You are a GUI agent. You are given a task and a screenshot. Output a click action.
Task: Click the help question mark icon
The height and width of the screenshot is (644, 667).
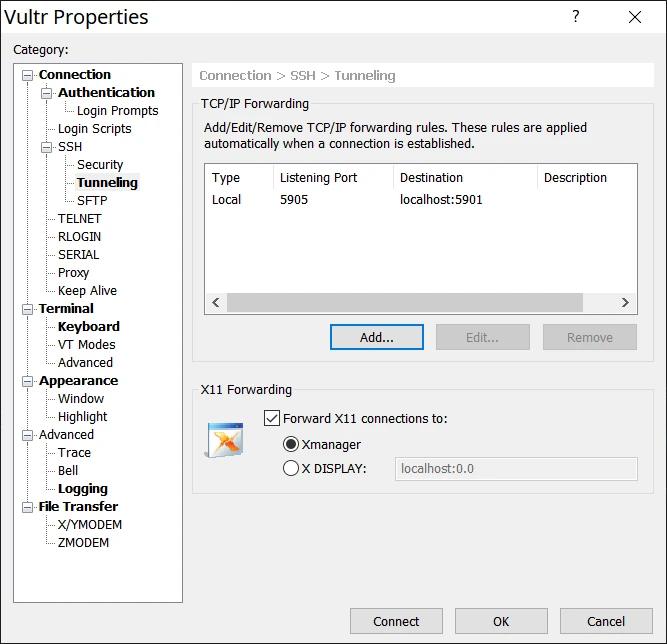(x=576, y=17)
